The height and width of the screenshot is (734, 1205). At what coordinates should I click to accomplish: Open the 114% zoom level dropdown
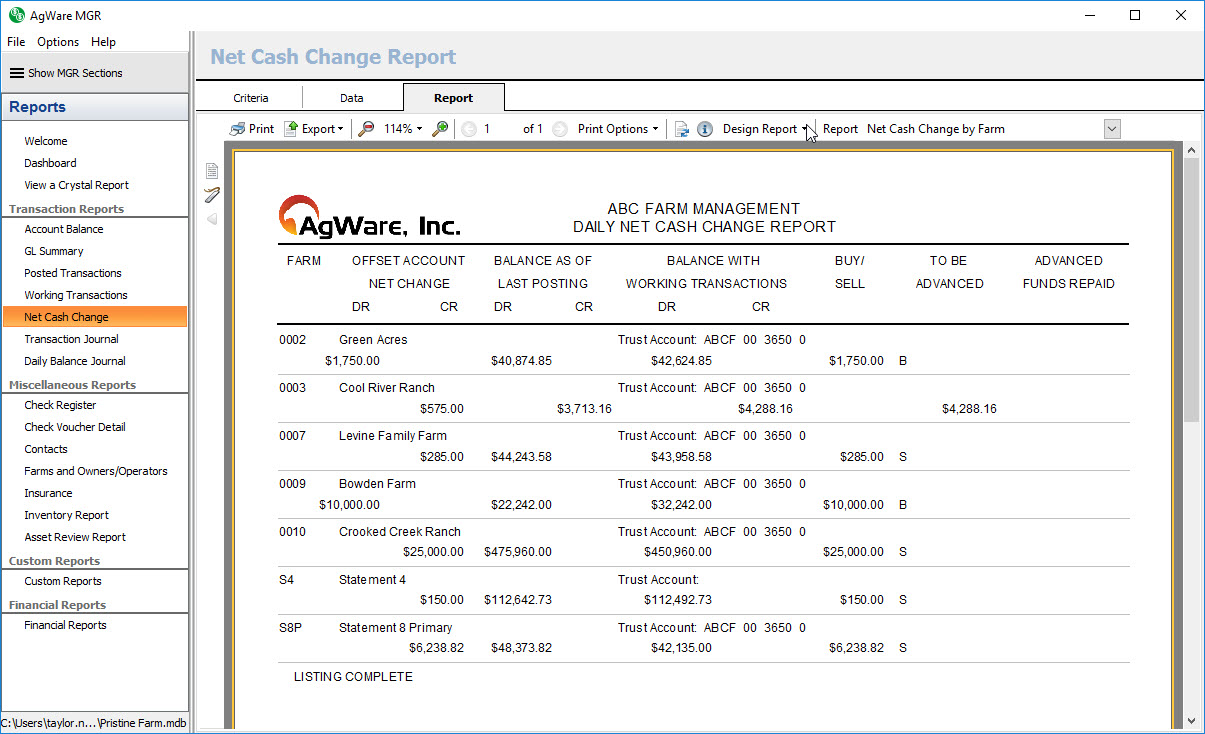click(x=403, y=129)
